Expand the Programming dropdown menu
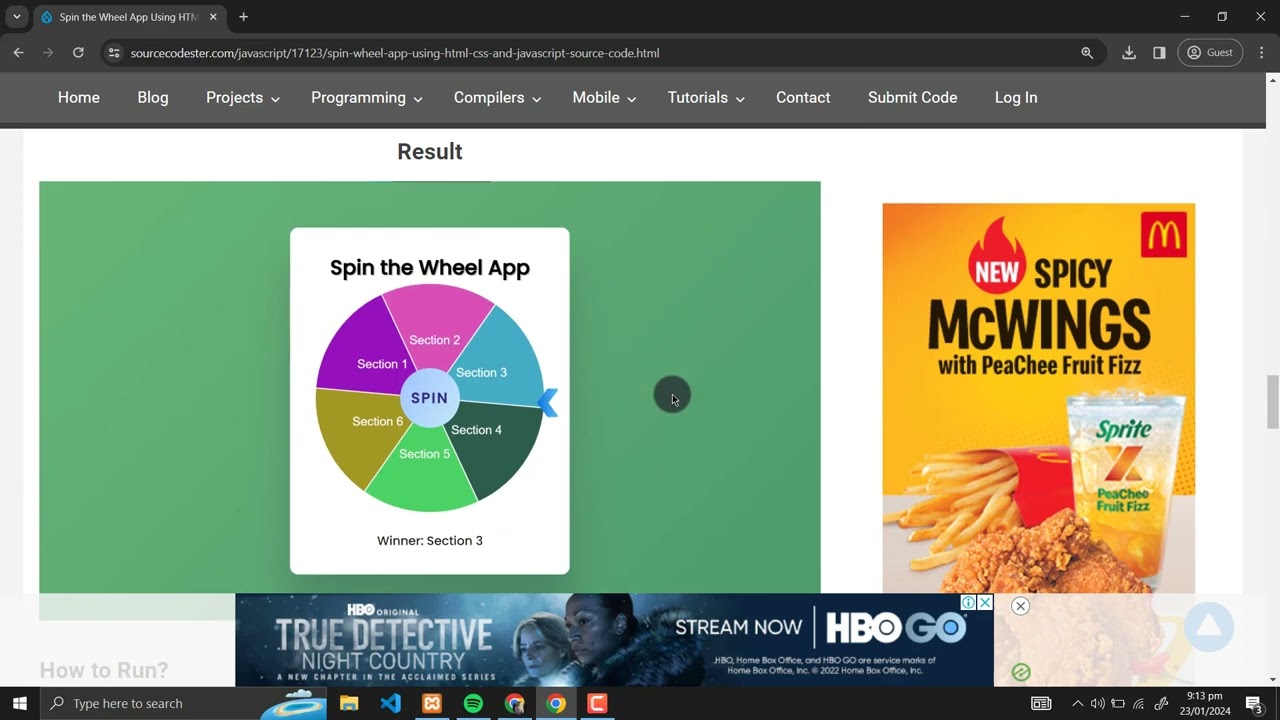 367,98
